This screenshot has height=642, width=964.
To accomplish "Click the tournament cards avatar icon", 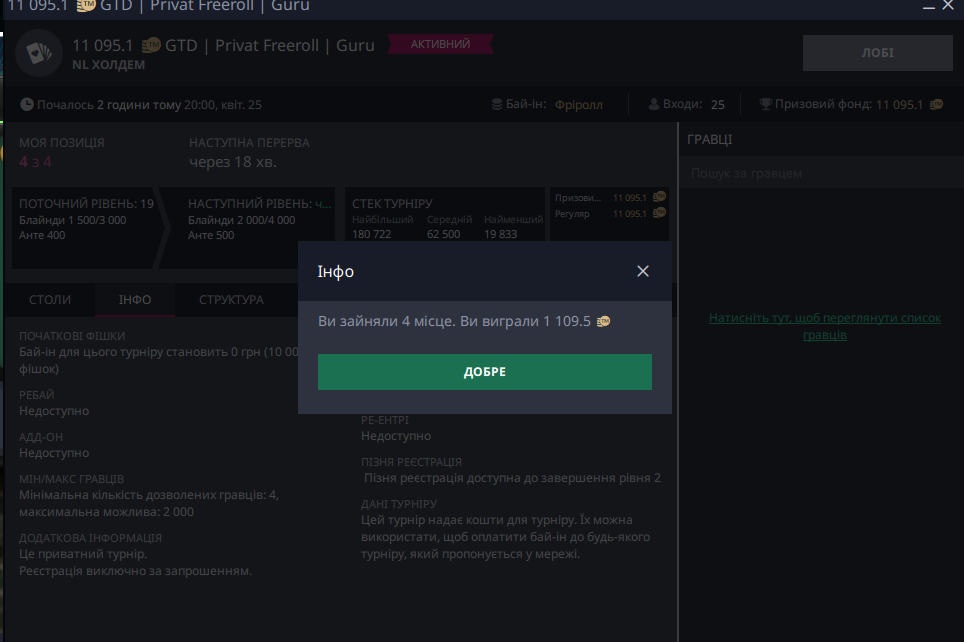I will [x=38, y=53].
